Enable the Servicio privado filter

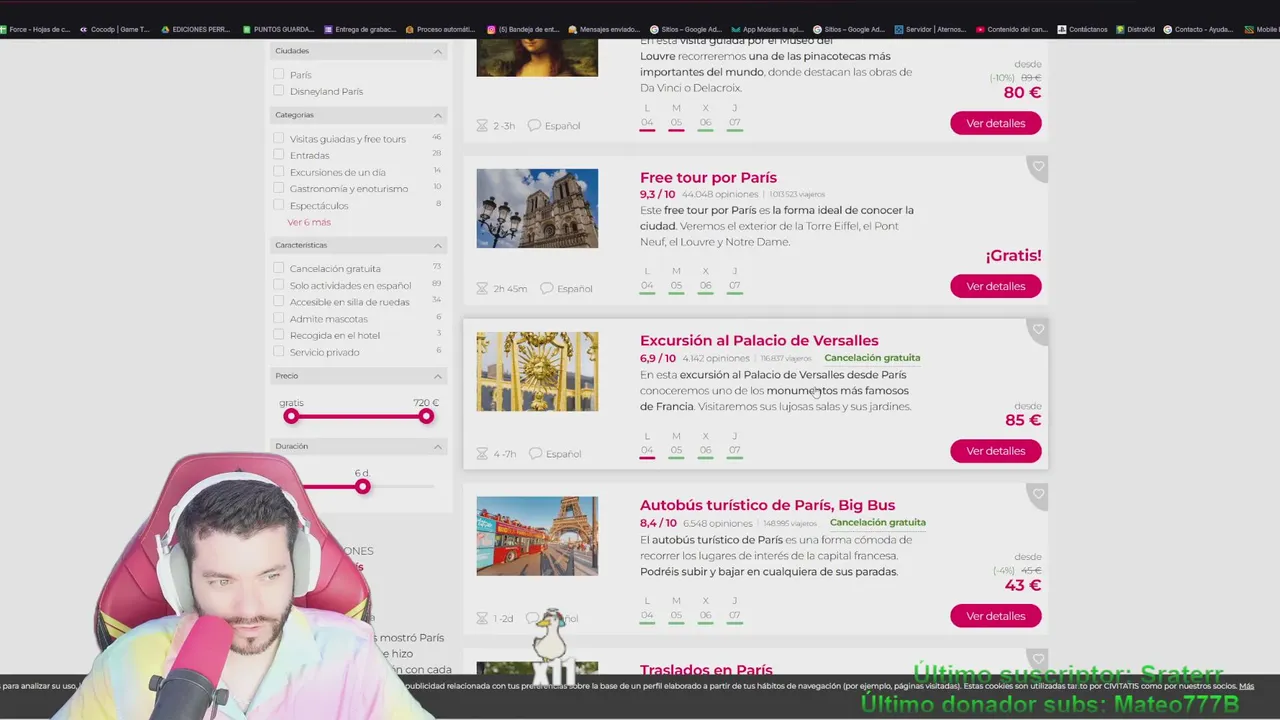click(x=279, y=352)
